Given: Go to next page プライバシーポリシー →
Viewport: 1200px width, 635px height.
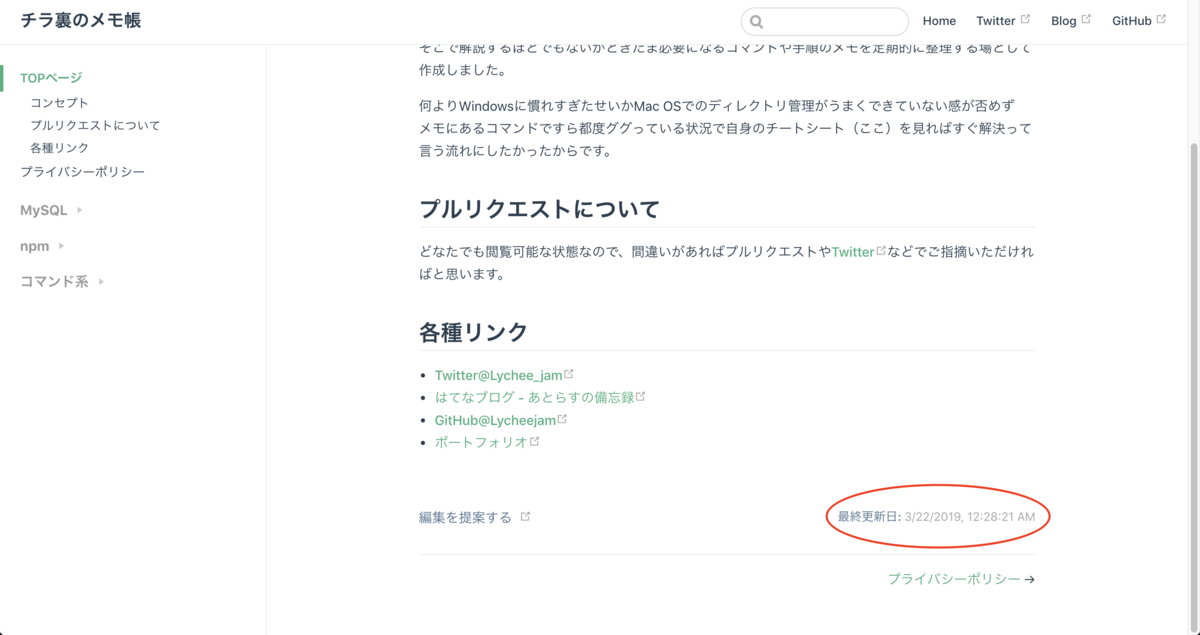Looking at the screenshot, I should click(x=961, y=579).
